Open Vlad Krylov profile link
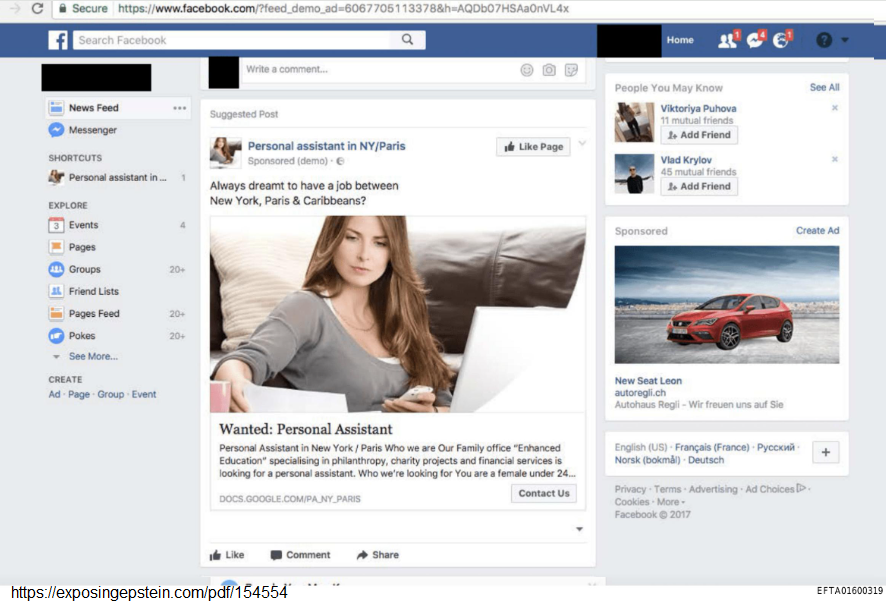Viewport: 886px width, 608px height. [686, 160]
